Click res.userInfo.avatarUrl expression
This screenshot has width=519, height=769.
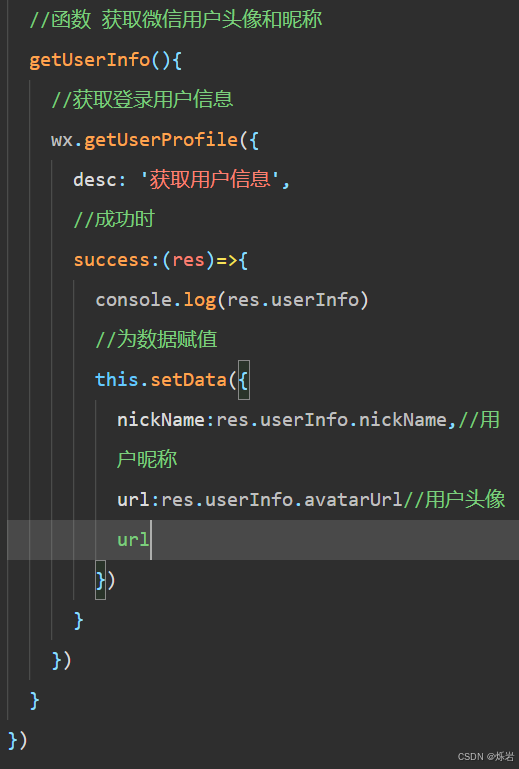coord(282,500)
